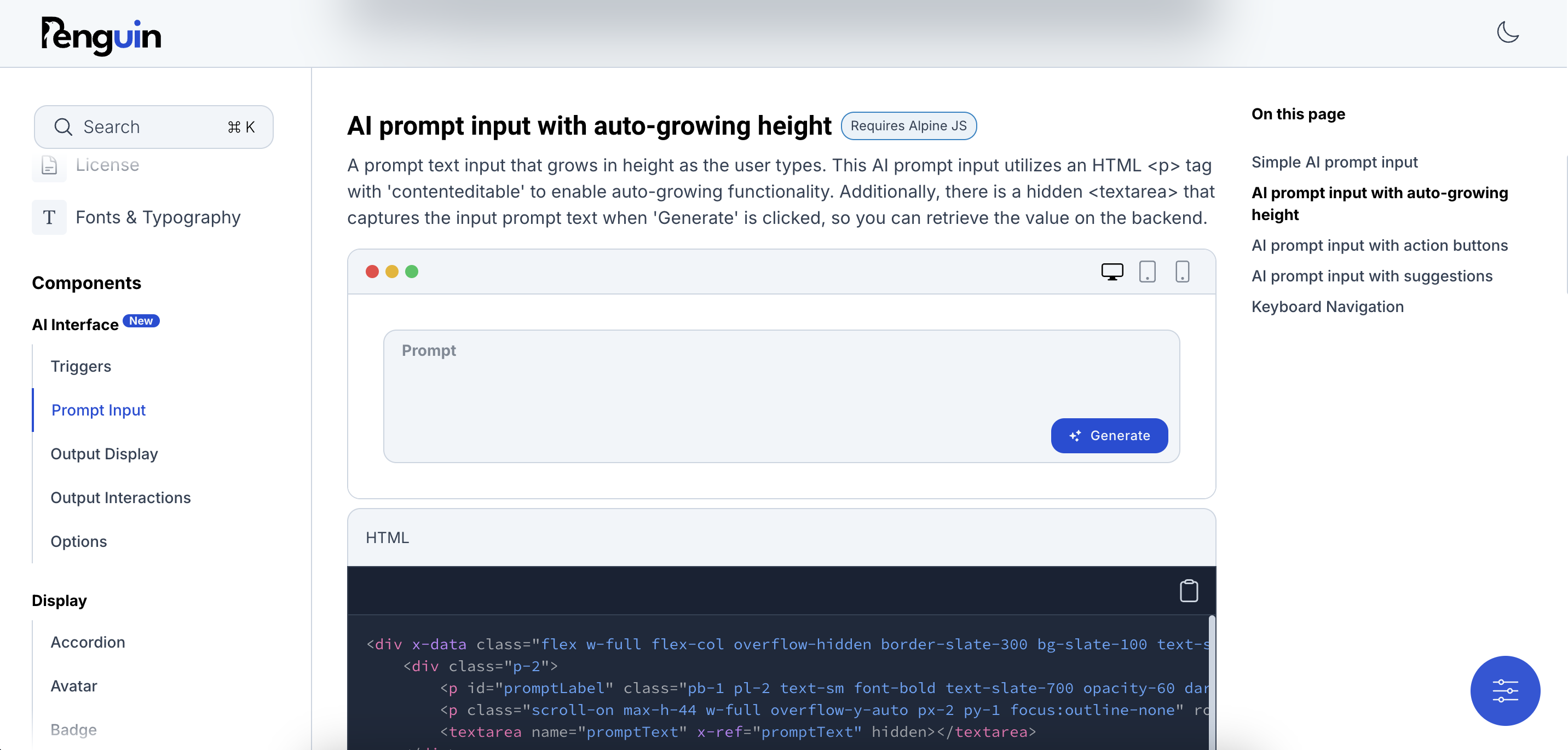Open the Search field
The width and height of the screenshot is (1568, 750).
coord(153,126)
